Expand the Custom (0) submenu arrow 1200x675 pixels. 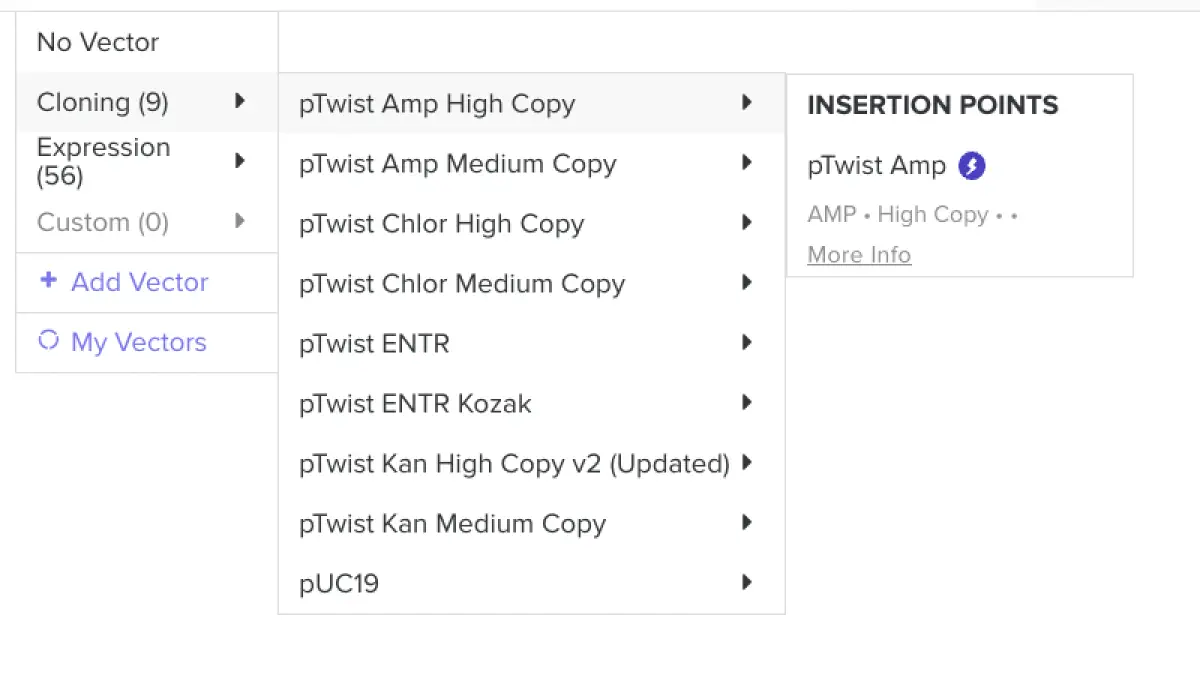click(x=240, y=221)
